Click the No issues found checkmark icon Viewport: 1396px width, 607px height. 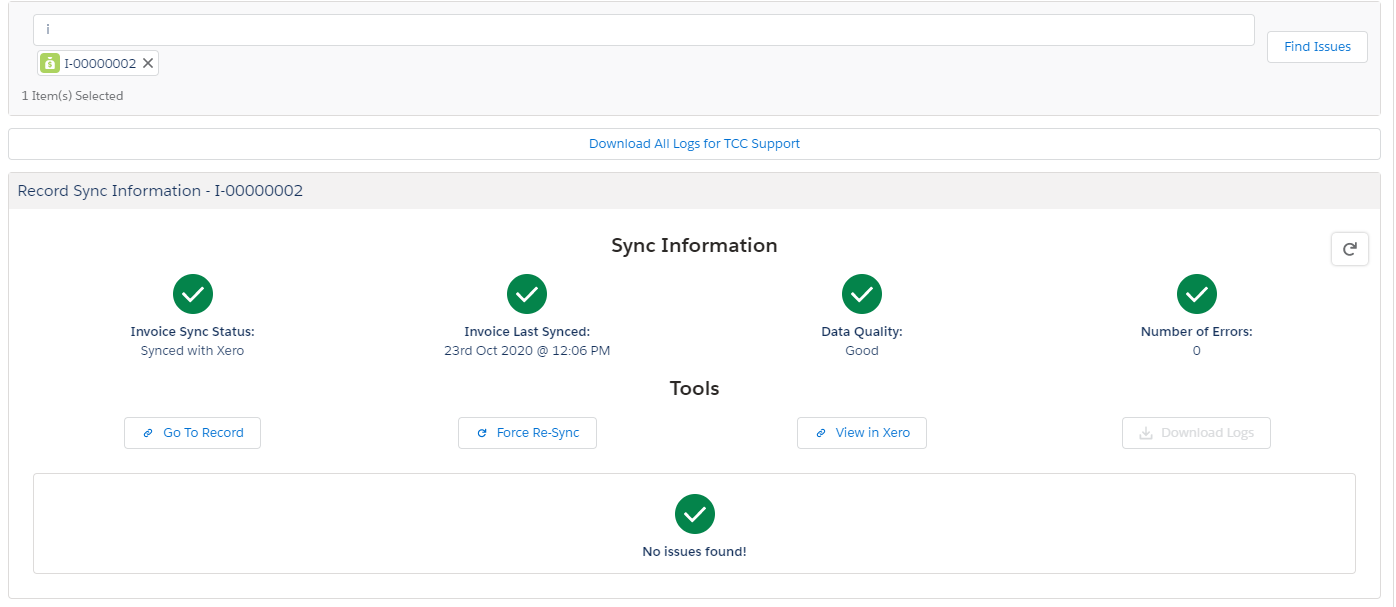click(694, 513)
